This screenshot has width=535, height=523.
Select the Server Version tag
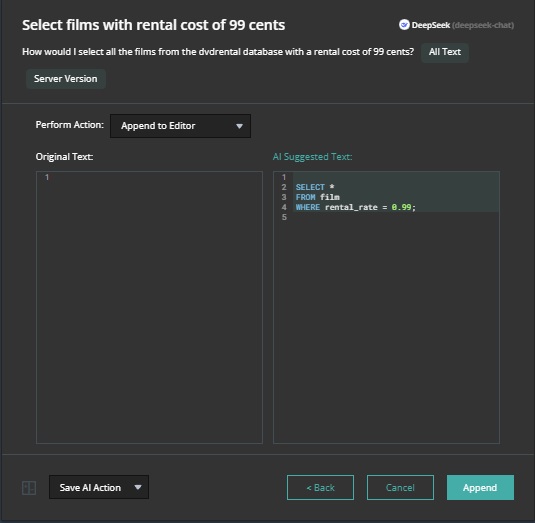coord(66,79)
